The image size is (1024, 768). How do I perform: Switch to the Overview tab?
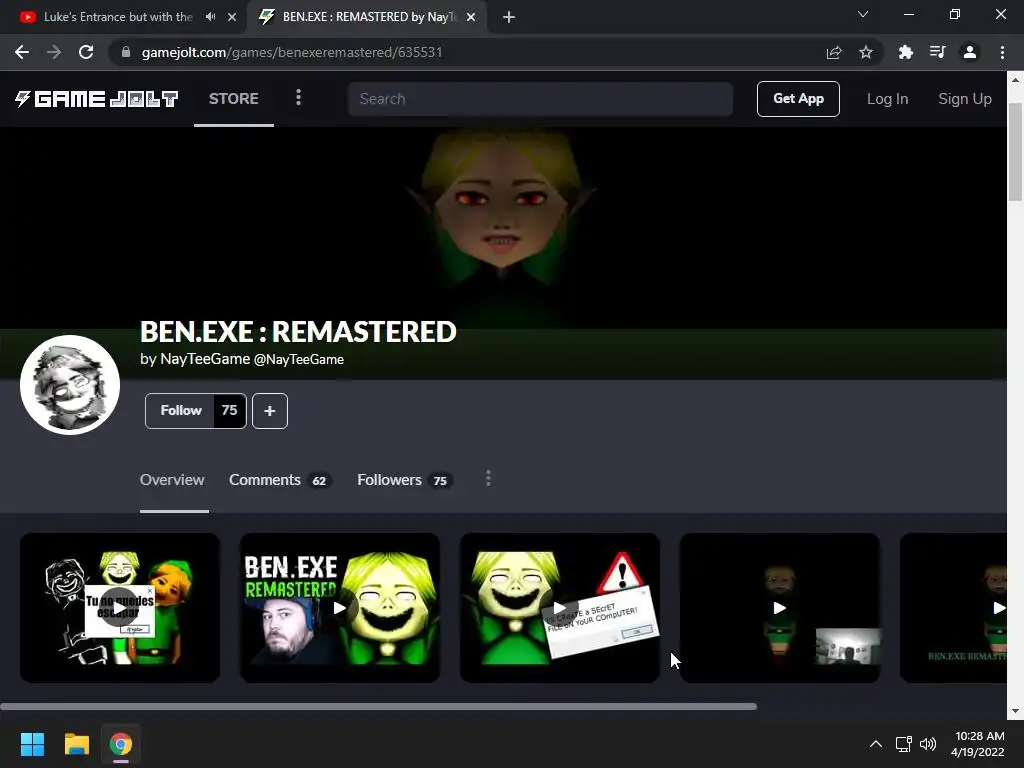(172, 480)
